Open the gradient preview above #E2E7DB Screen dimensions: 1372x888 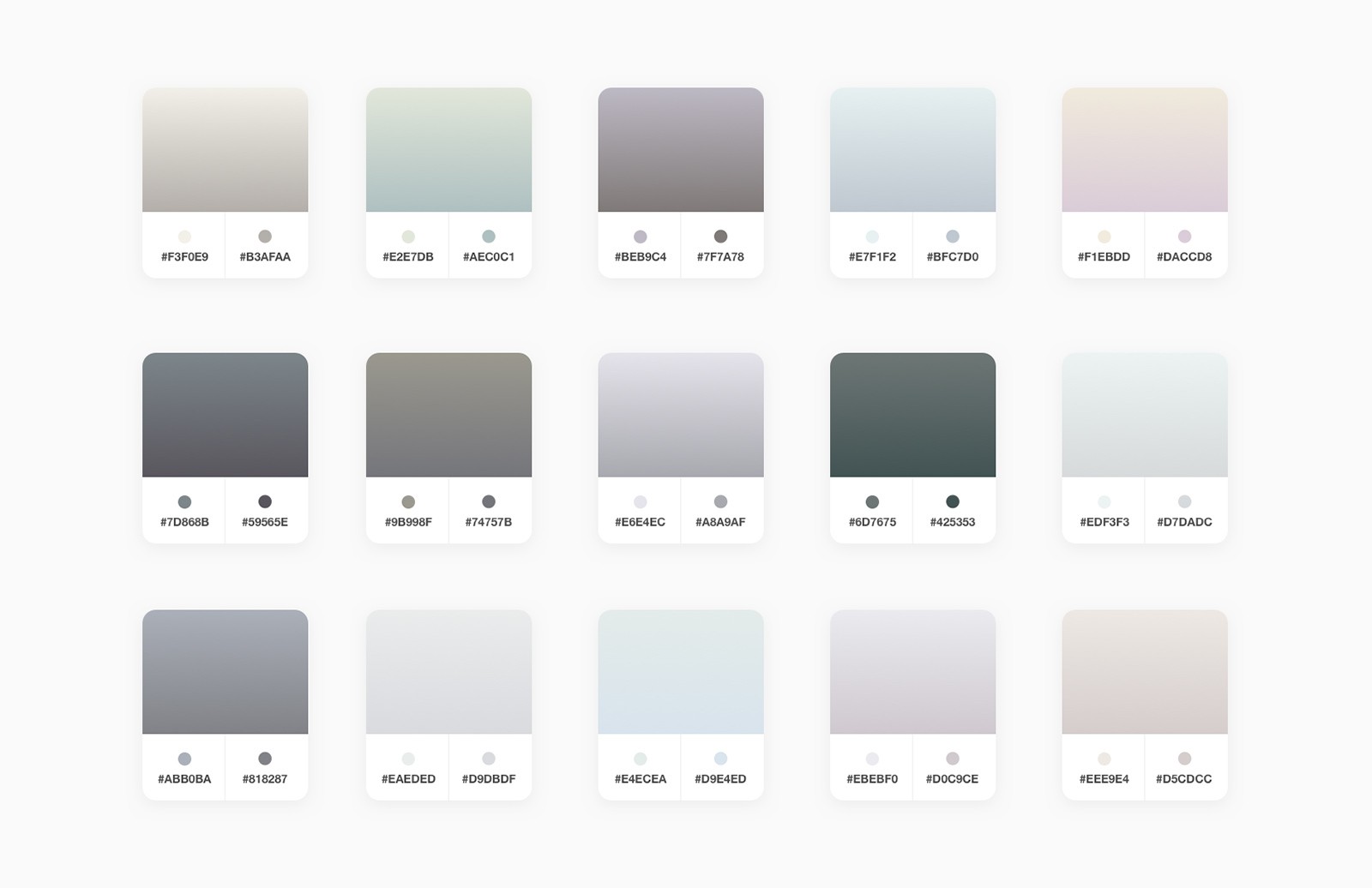click(x=448, y=150)
